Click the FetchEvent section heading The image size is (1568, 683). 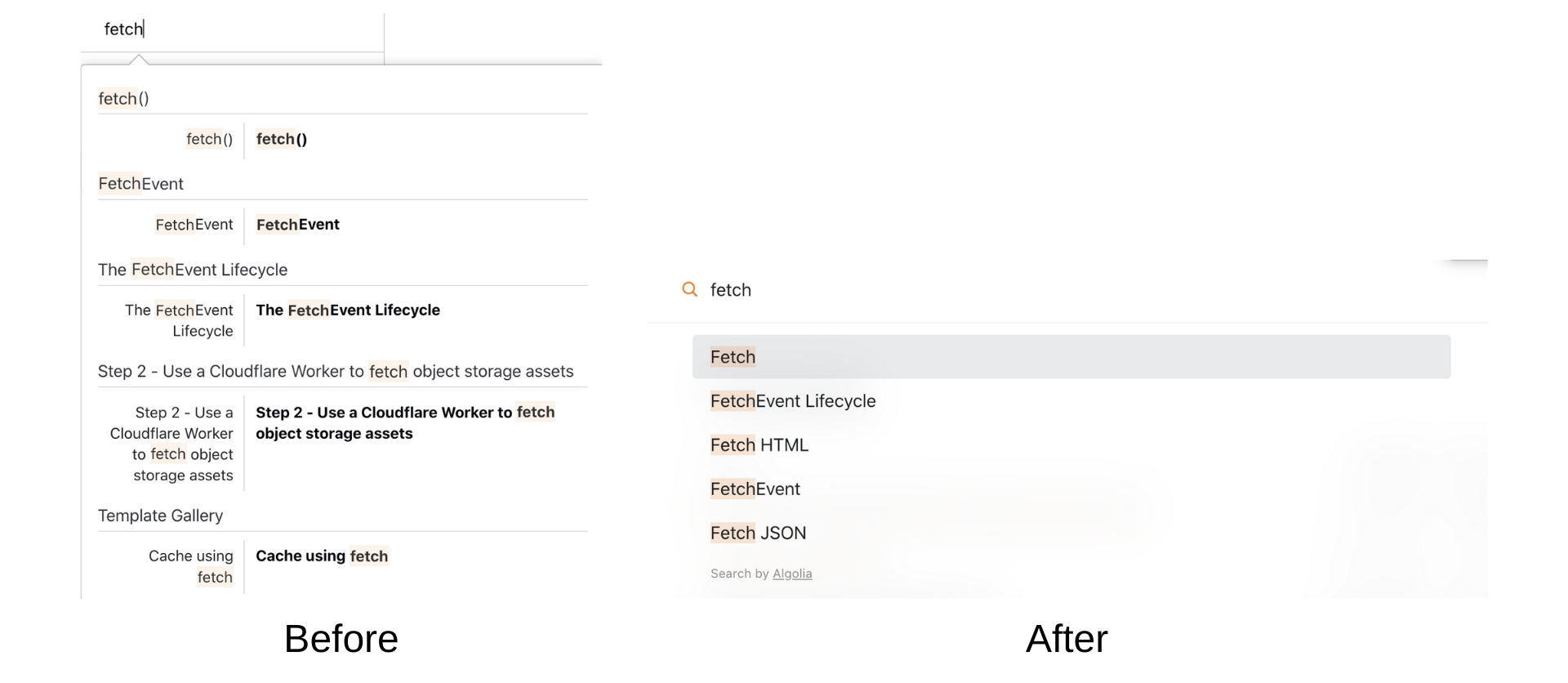140,184
